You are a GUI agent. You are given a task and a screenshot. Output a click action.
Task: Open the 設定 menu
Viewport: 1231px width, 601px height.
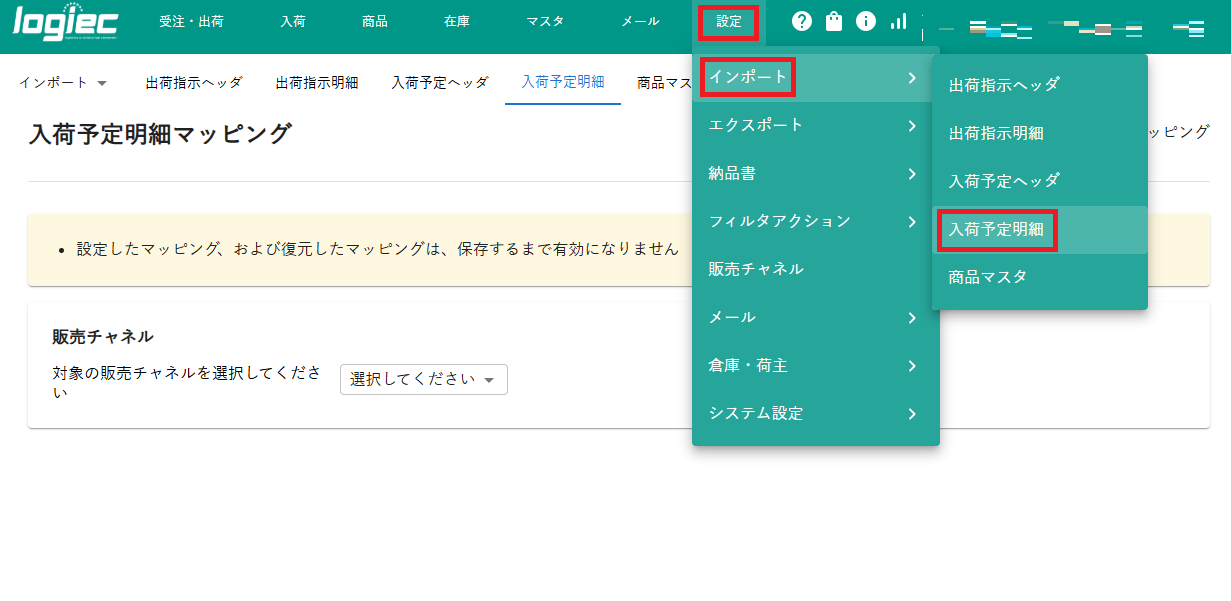pos(728,21)
